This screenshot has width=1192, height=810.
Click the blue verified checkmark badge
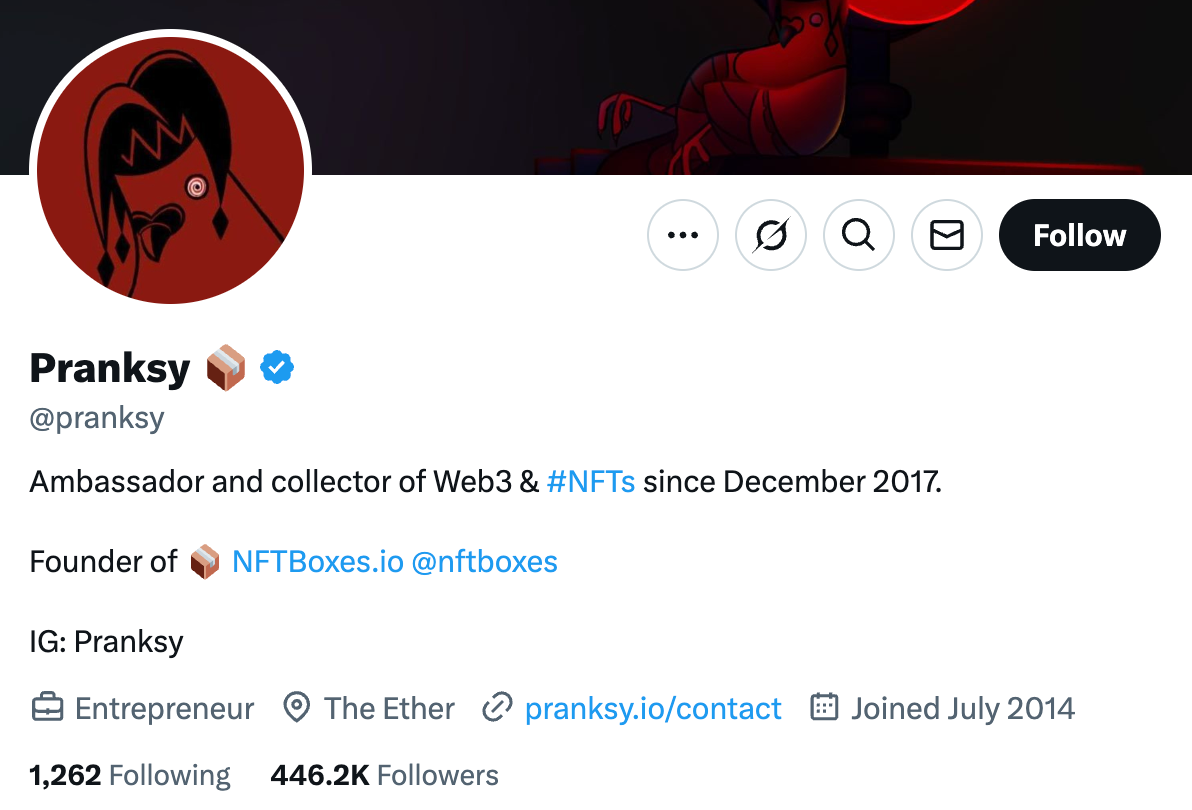pyautogui.click(x=277, y=368)
